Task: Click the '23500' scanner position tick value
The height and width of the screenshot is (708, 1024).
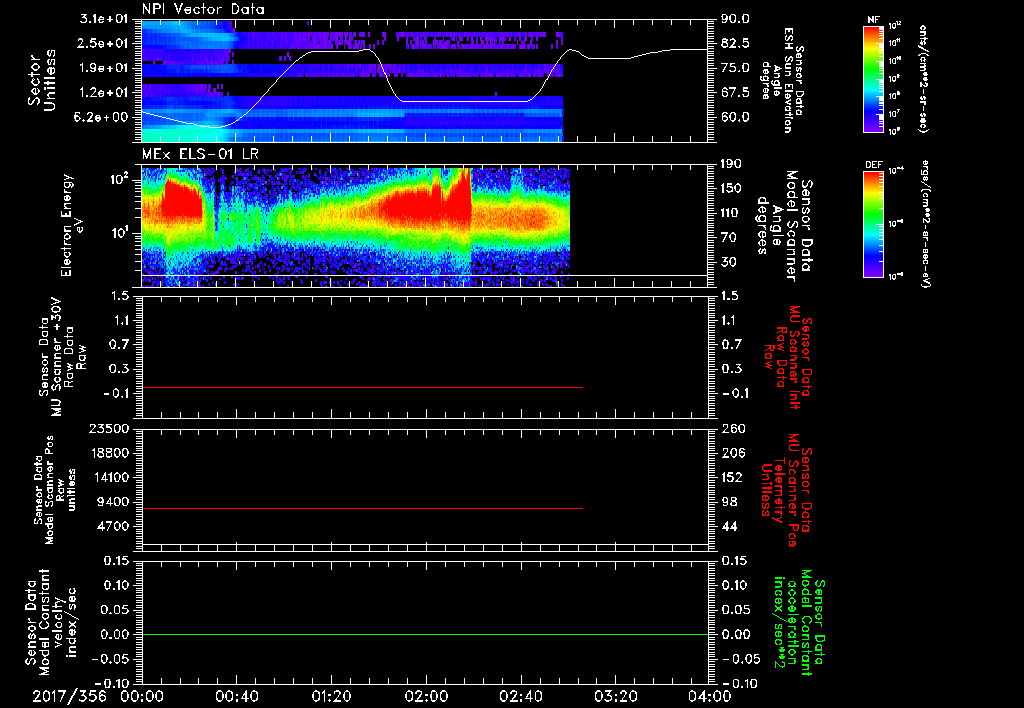Action: point(109,428)
